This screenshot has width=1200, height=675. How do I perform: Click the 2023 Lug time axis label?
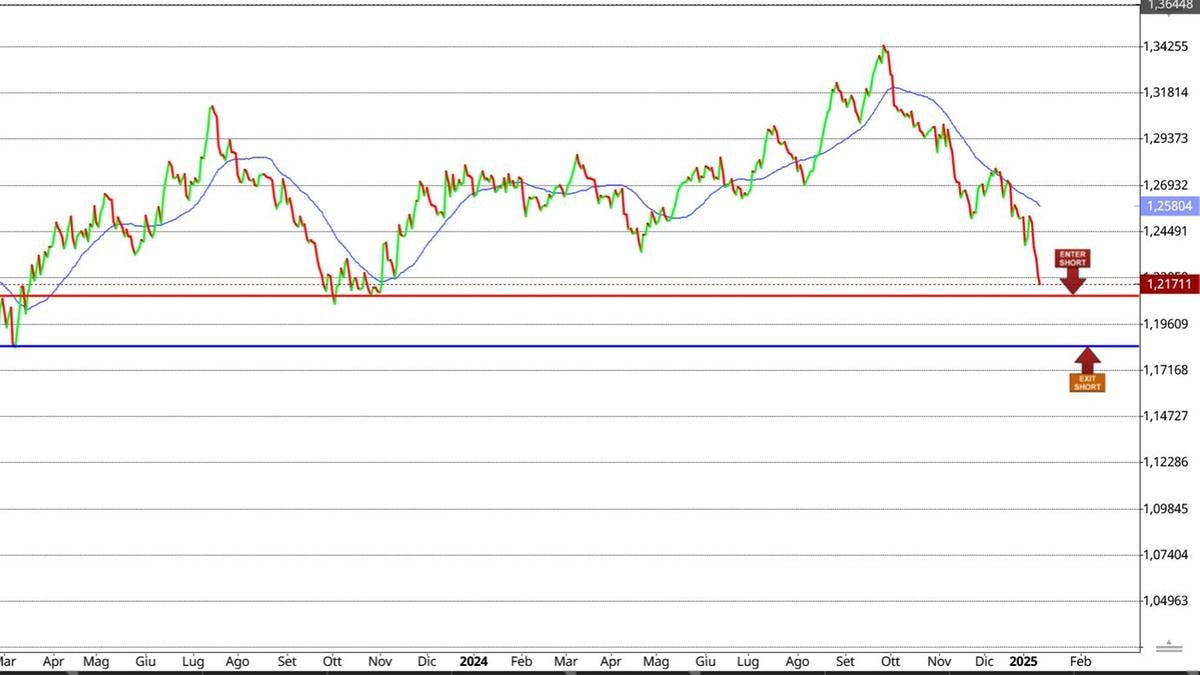pos(194,662)
